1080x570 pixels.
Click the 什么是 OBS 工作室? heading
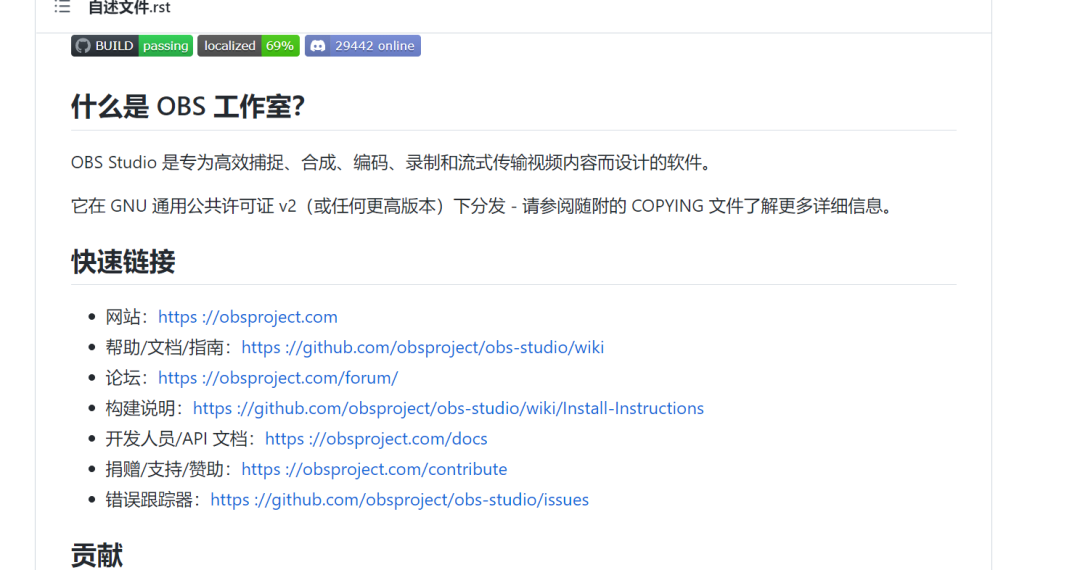coord(188,107)
